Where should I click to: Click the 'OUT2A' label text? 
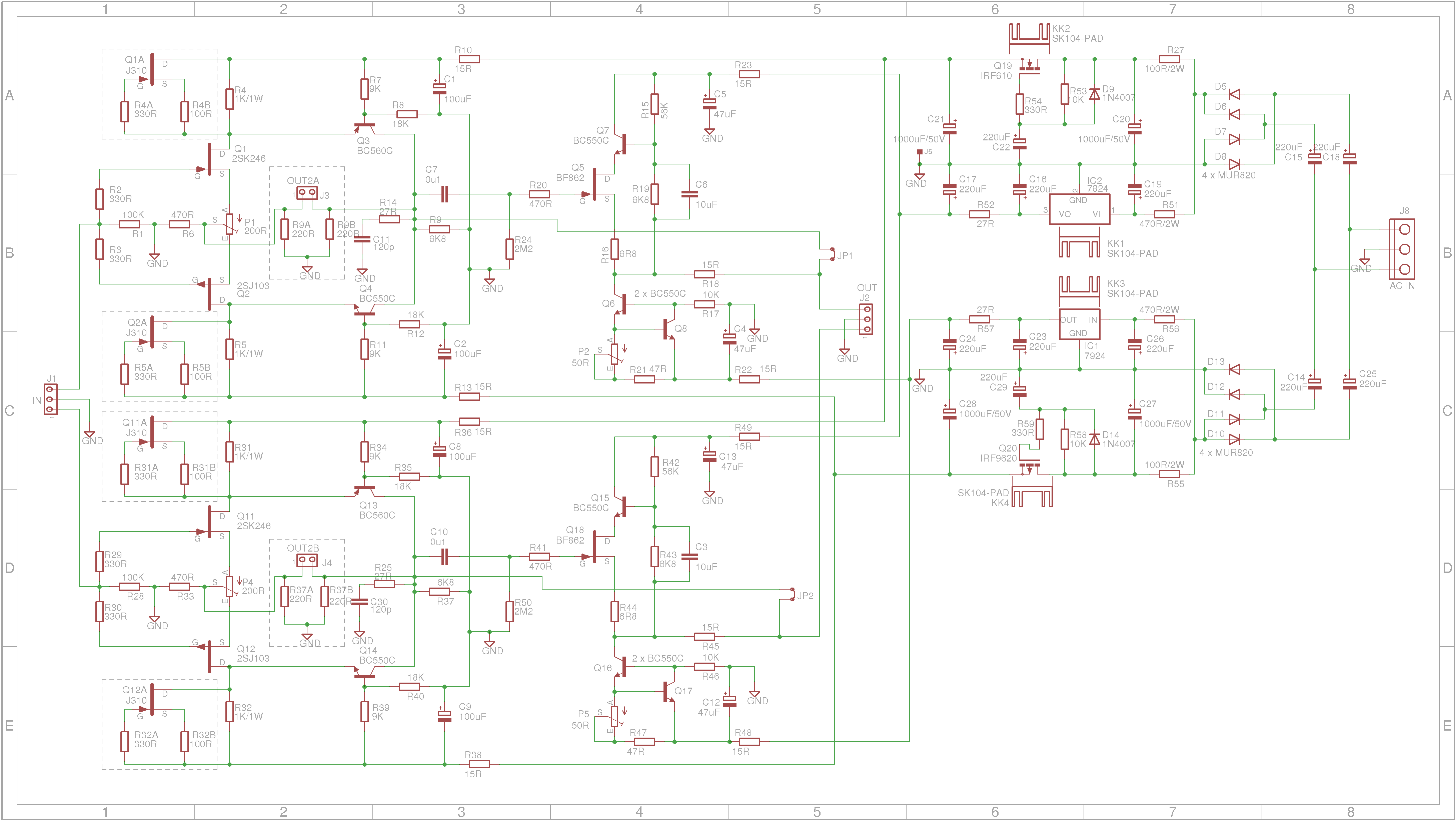pyautogui.click(x=303, y=181)
